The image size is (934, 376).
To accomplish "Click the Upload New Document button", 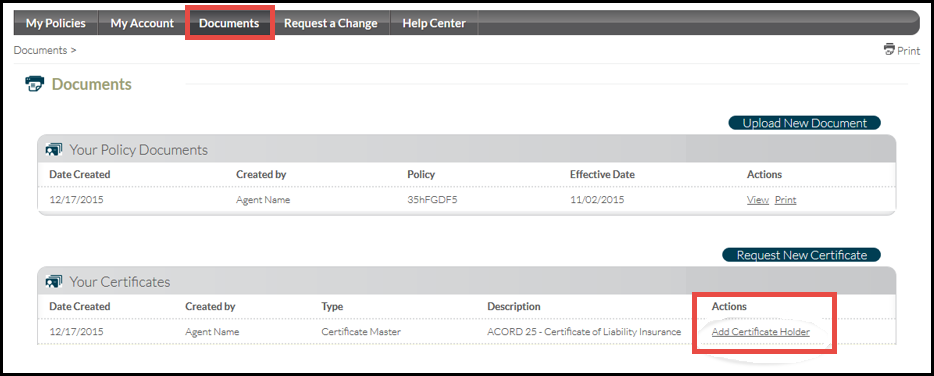I will 804,123.
